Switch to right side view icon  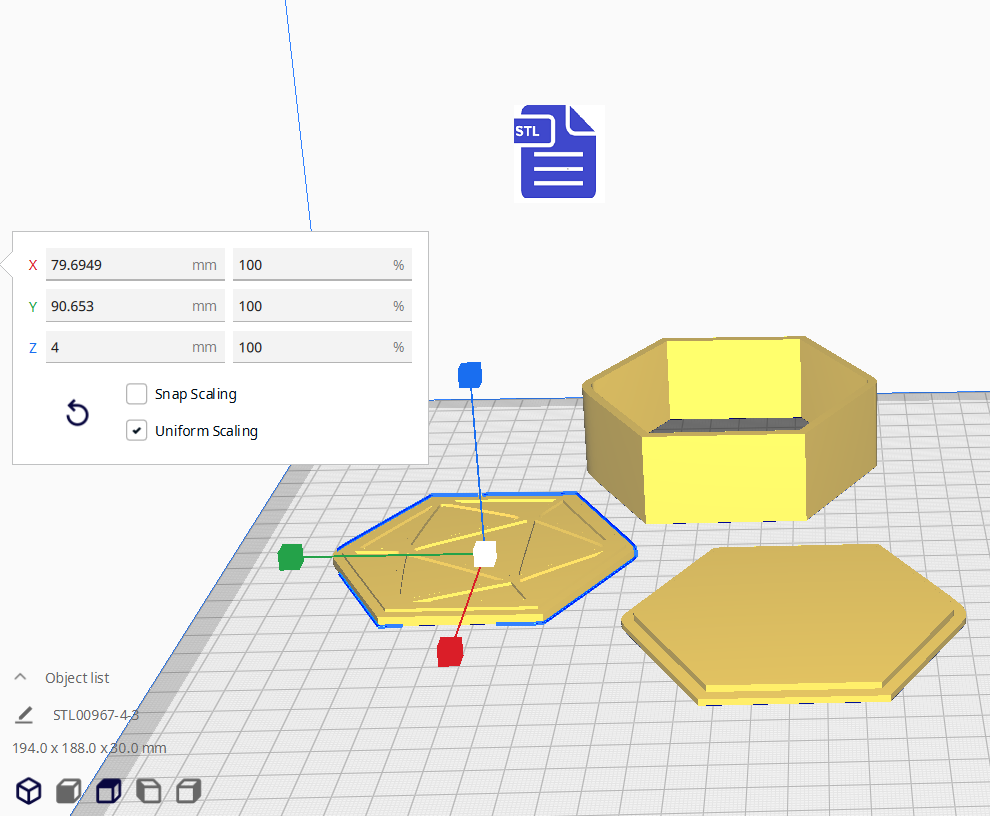tap(188, 791)
